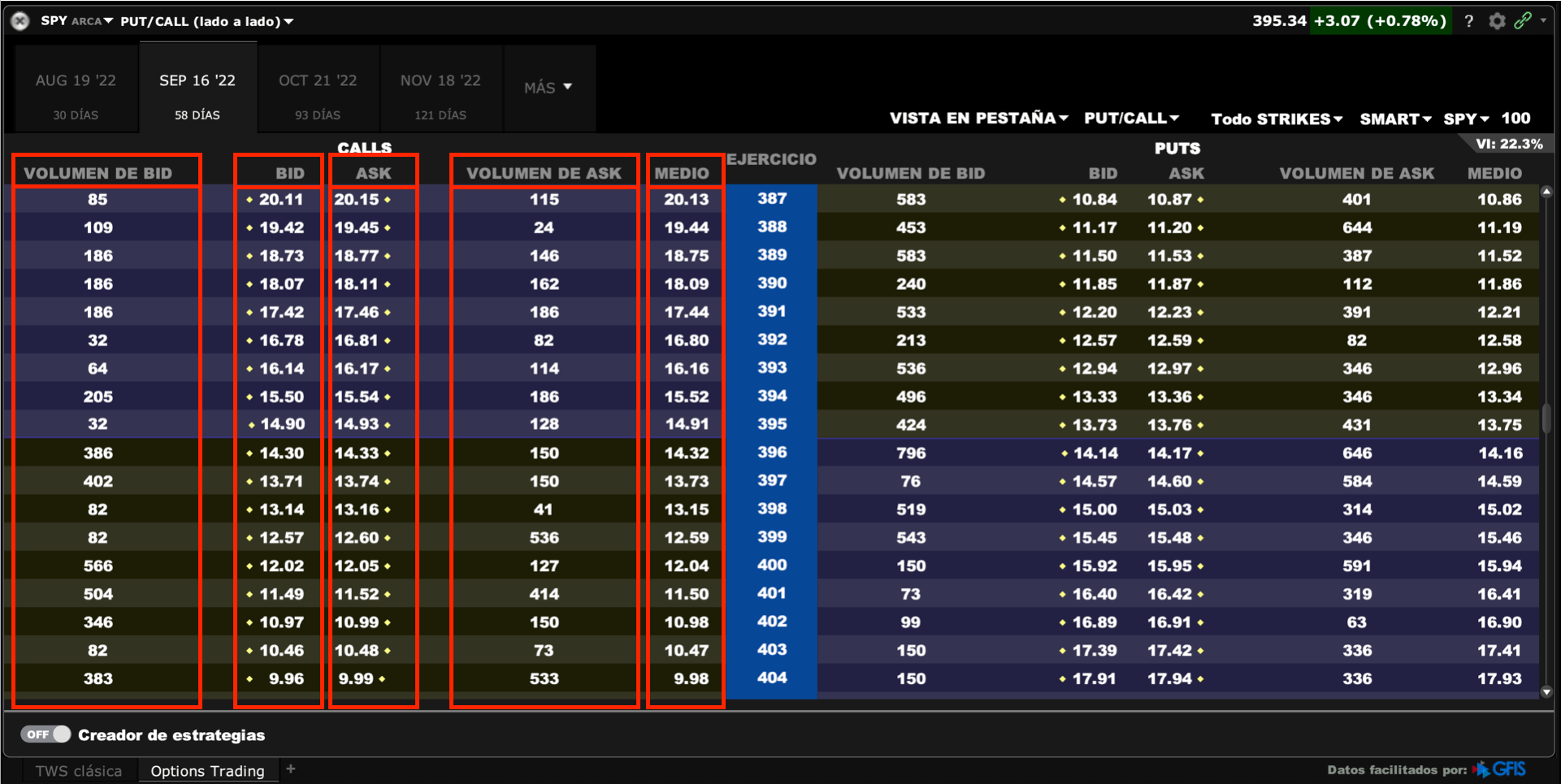
Task: Click put ask volume 63 at strike 402
Action: click(x=1357, y=622)
